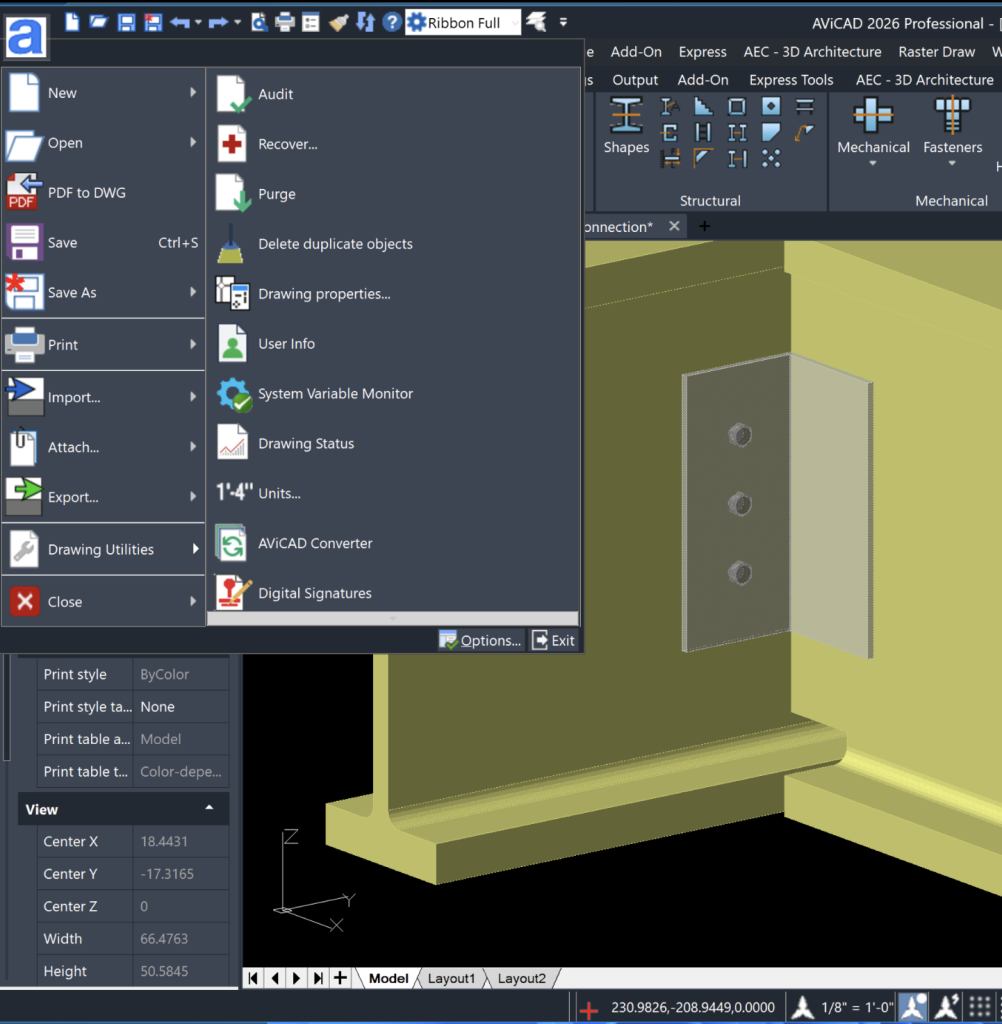
Task: Click the Options... button
Action: click(481, 641)
